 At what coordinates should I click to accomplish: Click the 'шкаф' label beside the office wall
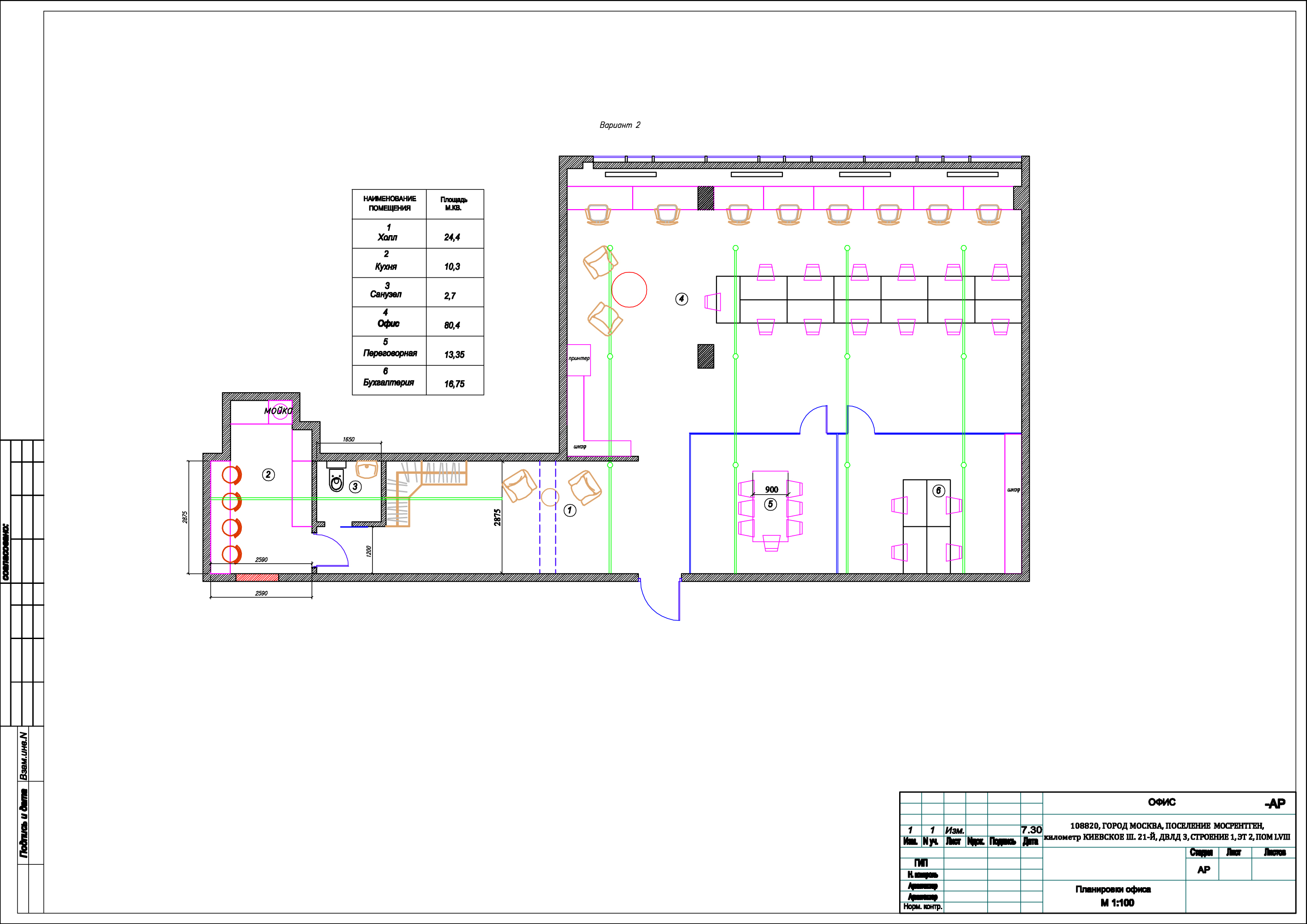click(x=580, y=447)
